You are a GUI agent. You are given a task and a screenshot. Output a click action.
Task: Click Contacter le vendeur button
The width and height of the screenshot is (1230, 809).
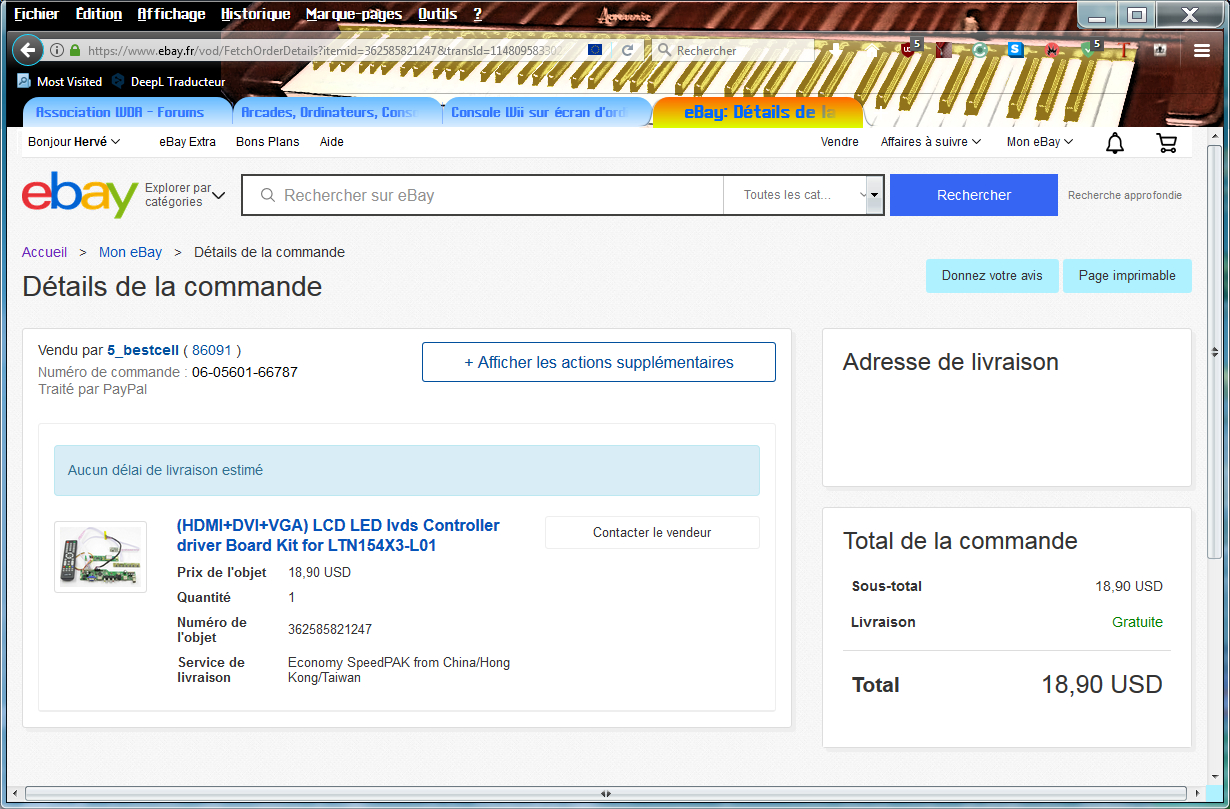click(x=652, y=533)
